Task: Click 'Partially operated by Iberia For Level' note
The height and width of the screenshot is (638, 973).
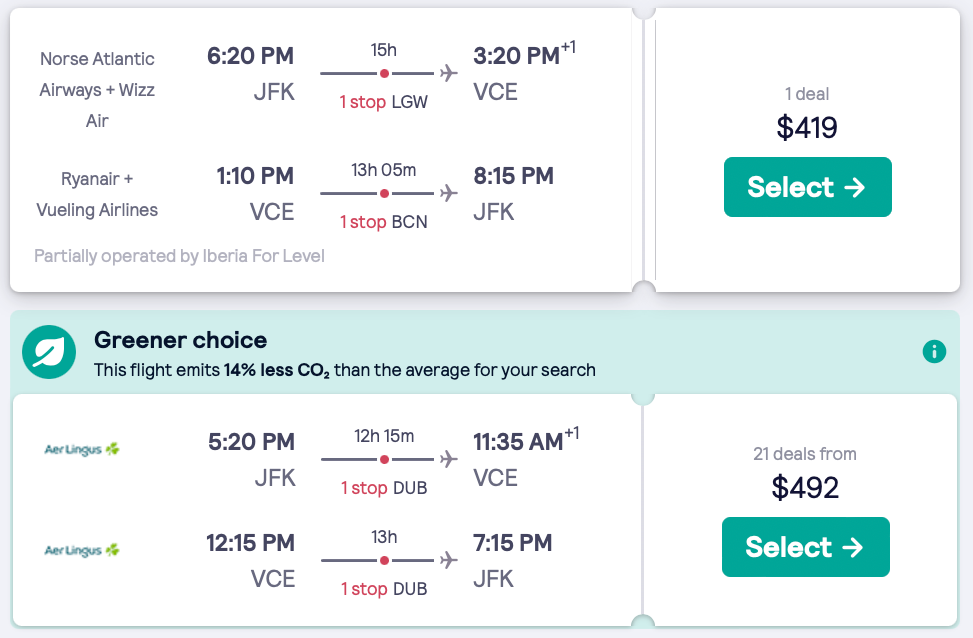Action: (179, 256)
